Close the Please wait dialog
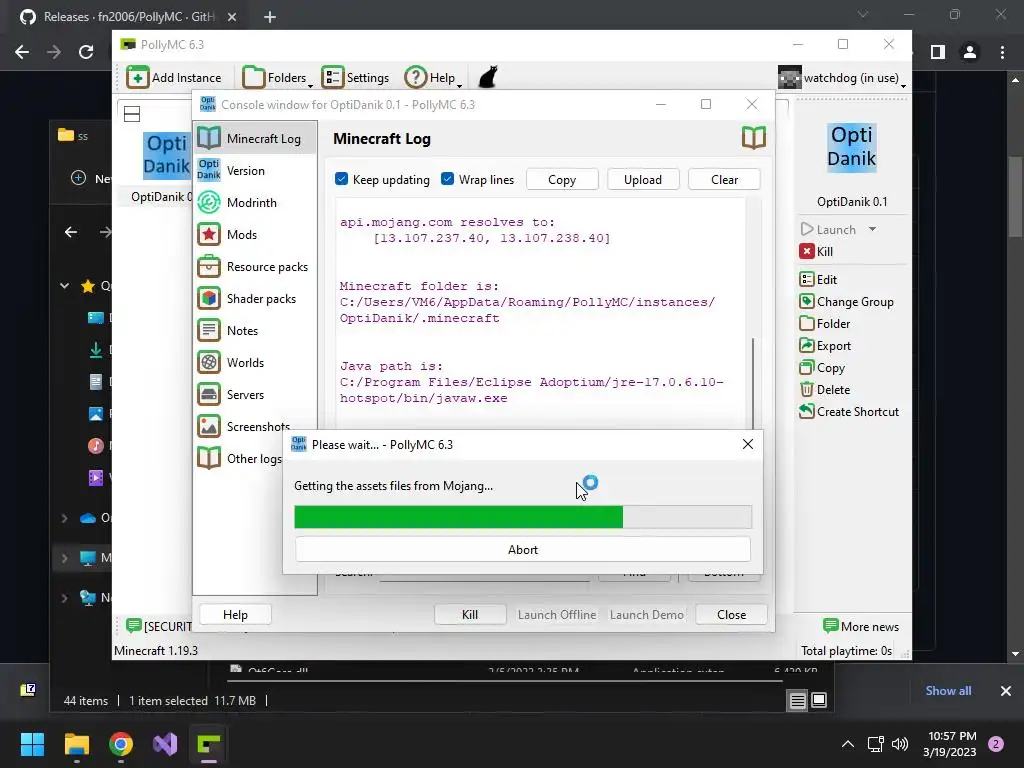 point(748,444)
